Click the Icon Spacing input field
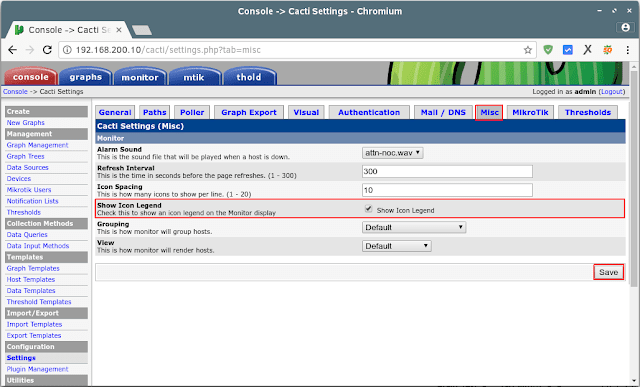 [447, 190]
